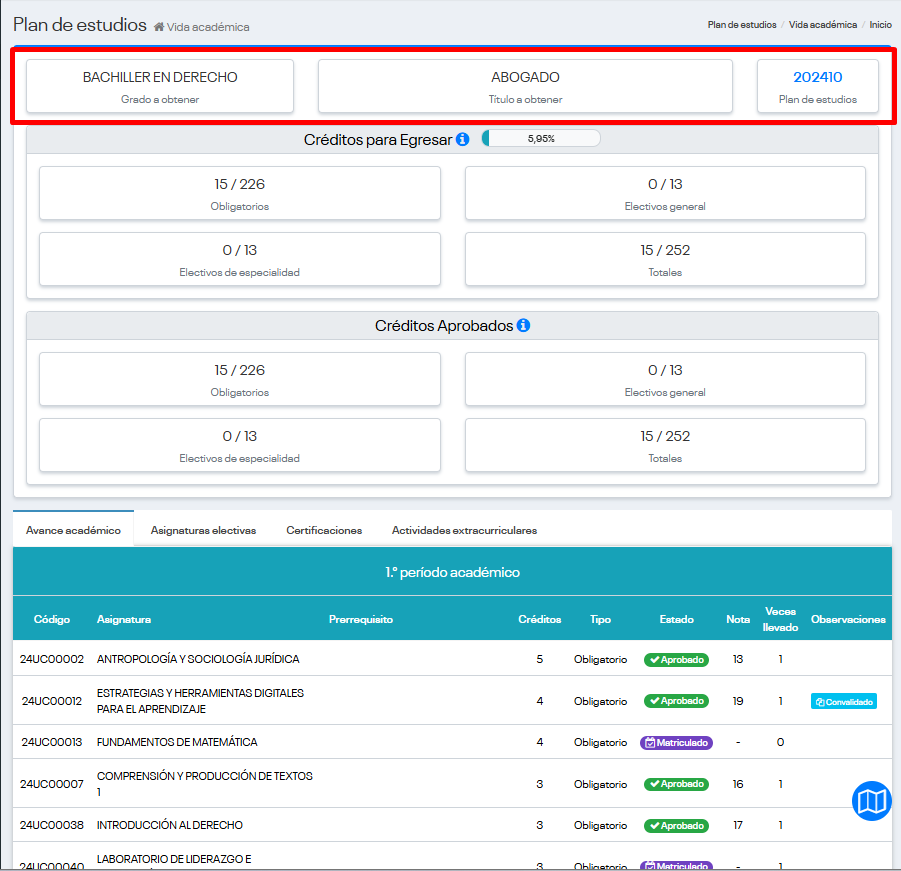The height and width of the screenshot is (871, 901).
Task: Open plan de estudios 202410 link
Action: coord(817,77)
